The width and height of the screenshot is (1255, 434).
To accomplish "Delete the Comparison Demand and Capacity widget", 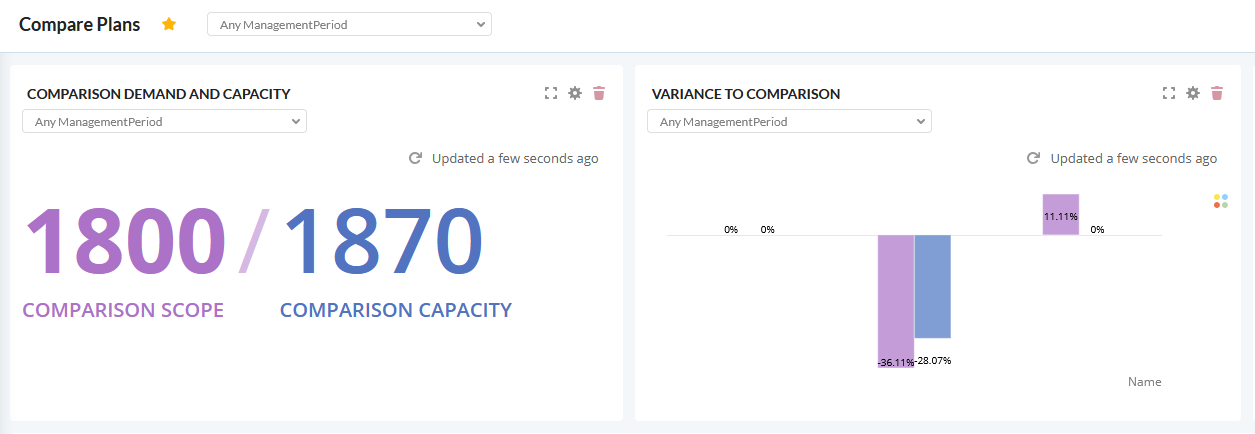I will click(599, 93).
